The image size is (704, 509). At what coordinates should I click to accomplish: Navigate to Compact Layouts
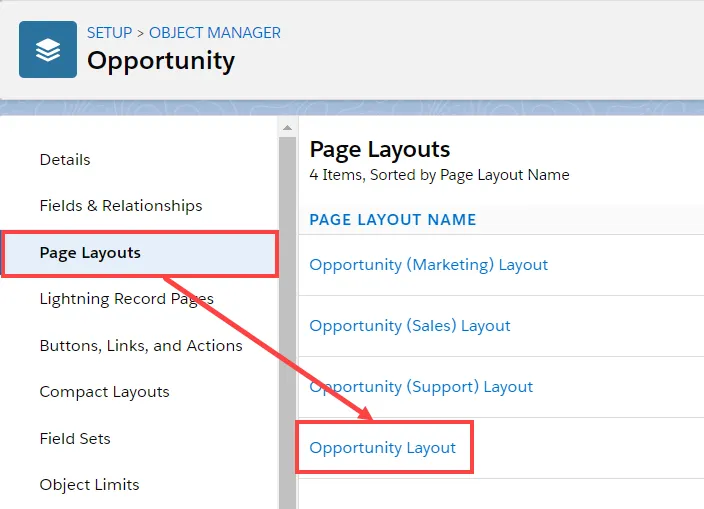tap(105, 392)
